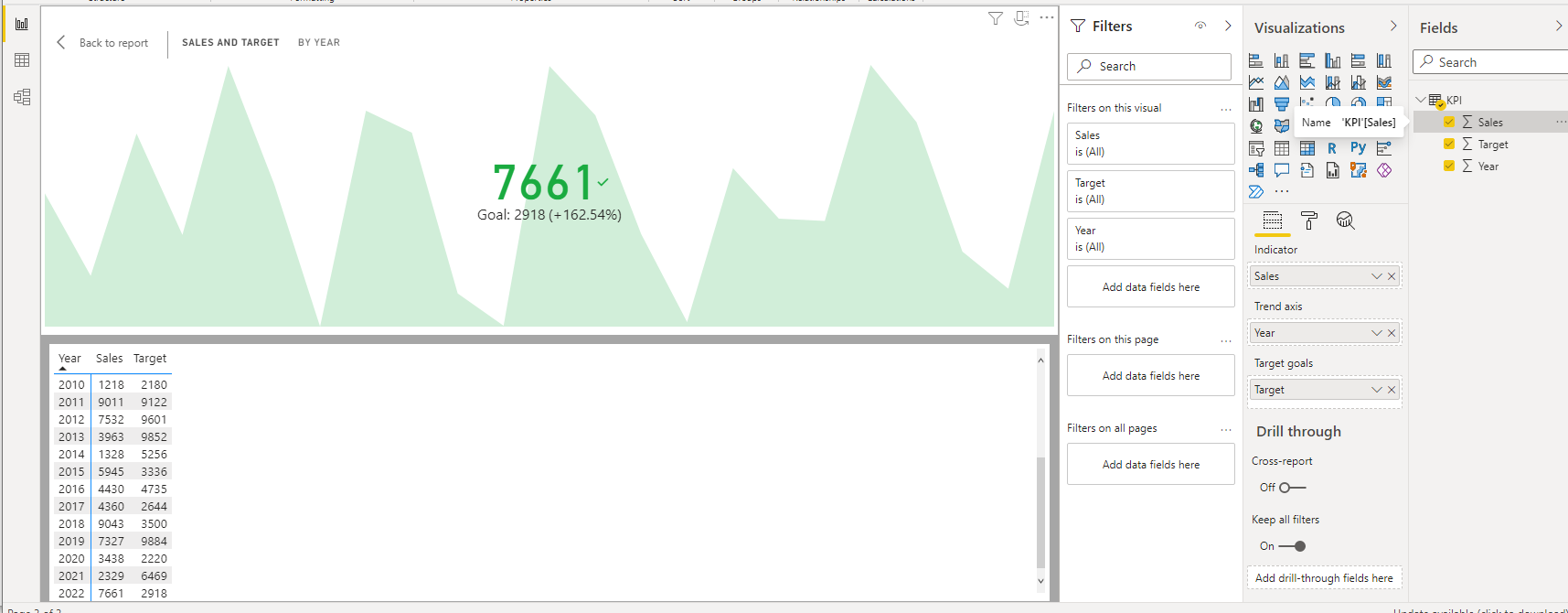Open ellipsis menu for Filters on all pages
The height and width of the screenshot is (613, 1568).
click(1226, 429)
